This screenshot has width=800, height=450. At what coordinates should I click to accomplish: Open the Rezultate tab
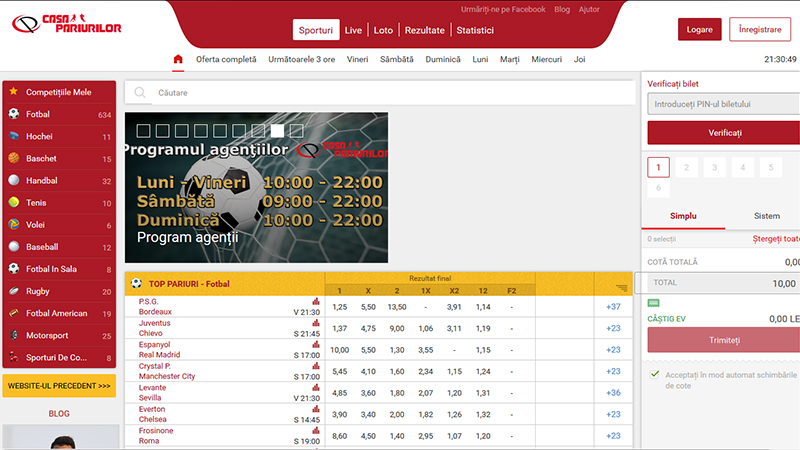pos(424,30)
